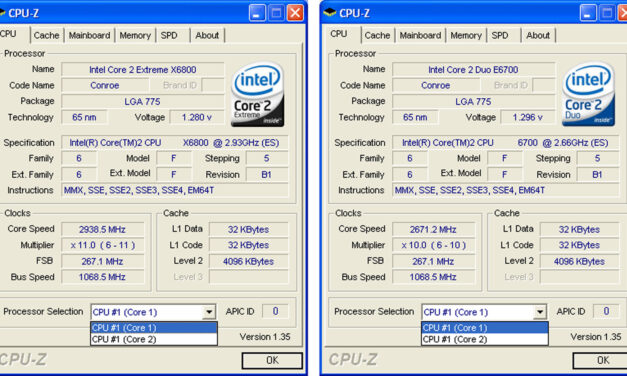
Task: Click the 2671.2 MHz core speed value
Action: point(433,229)
